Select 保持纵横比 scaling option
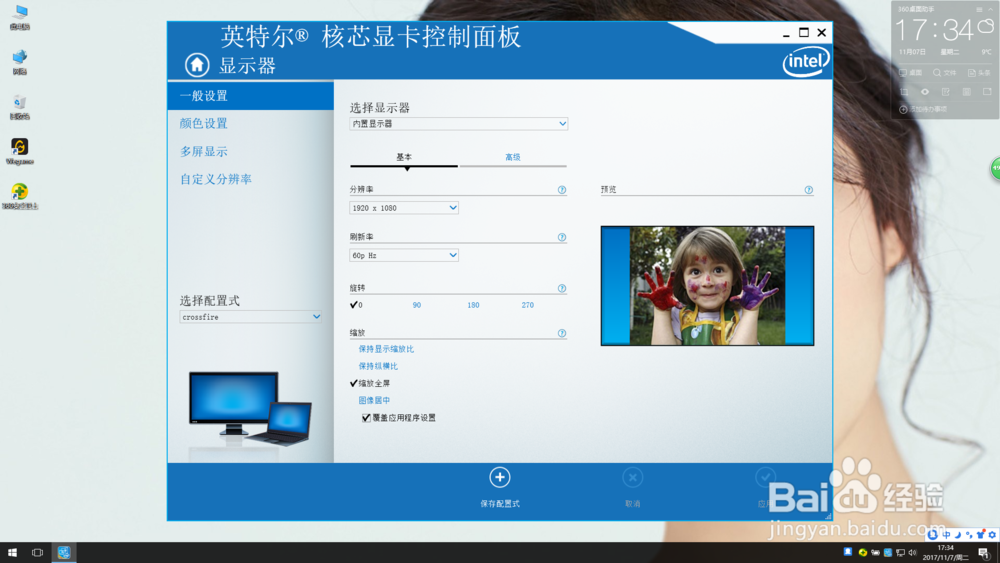 coord(378,366)
